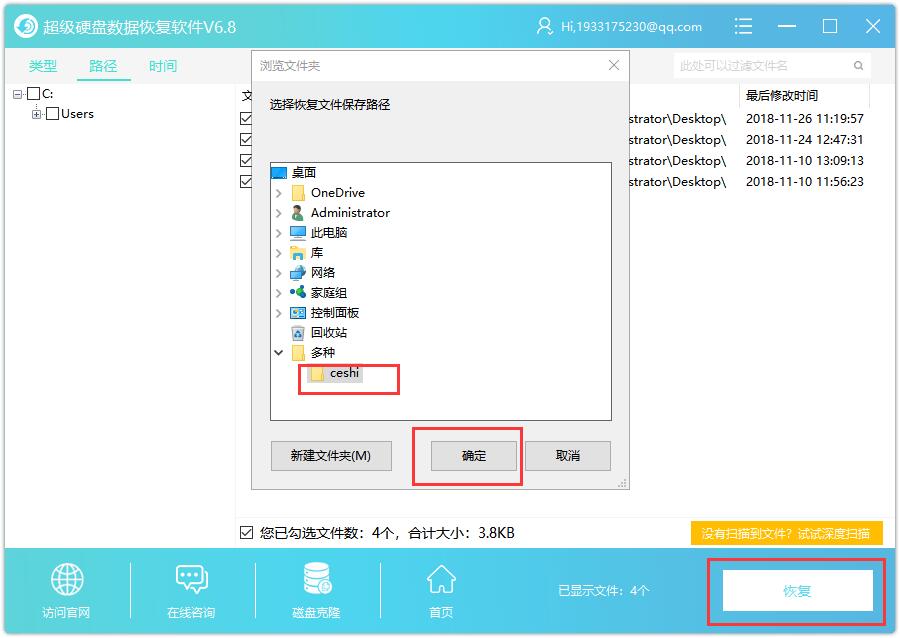Screen dimensions: 900x638
Task: Toggle the C: drive checkbox
Action: (34, 94)
